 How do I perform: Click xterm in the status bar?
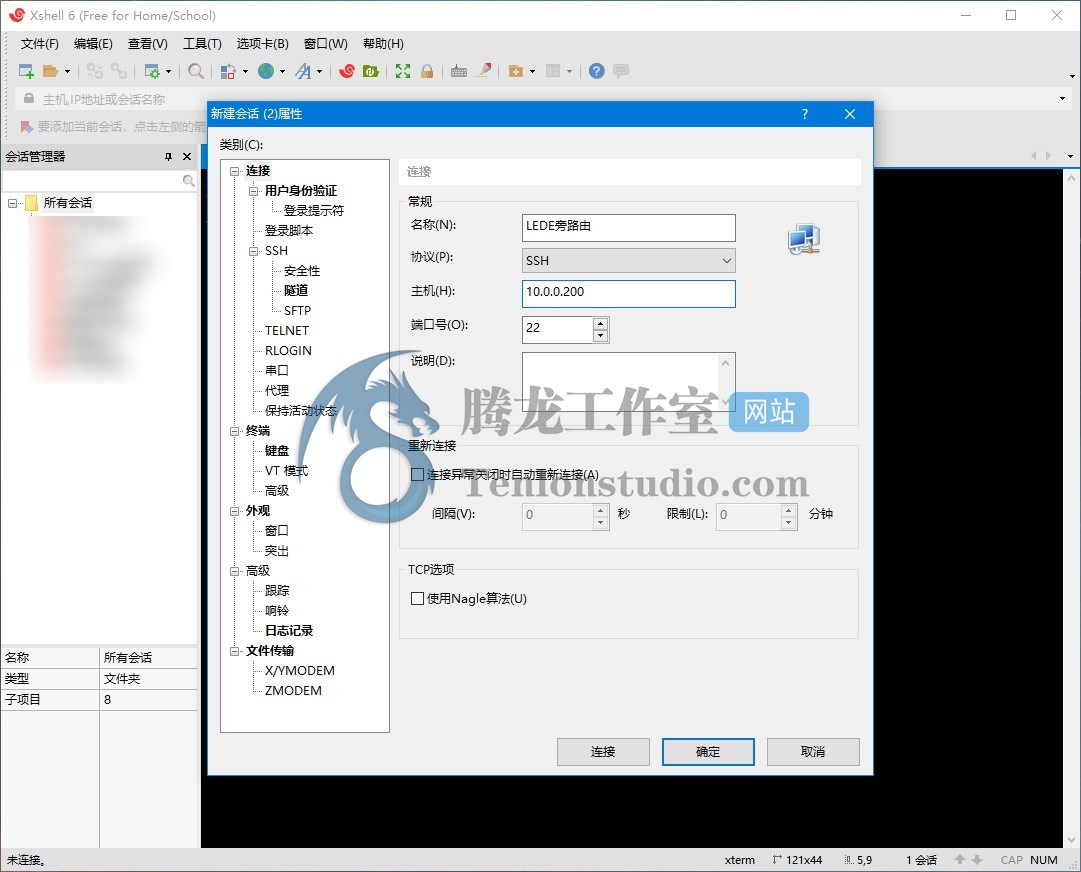pyautogui.click(x=740, y=860)
